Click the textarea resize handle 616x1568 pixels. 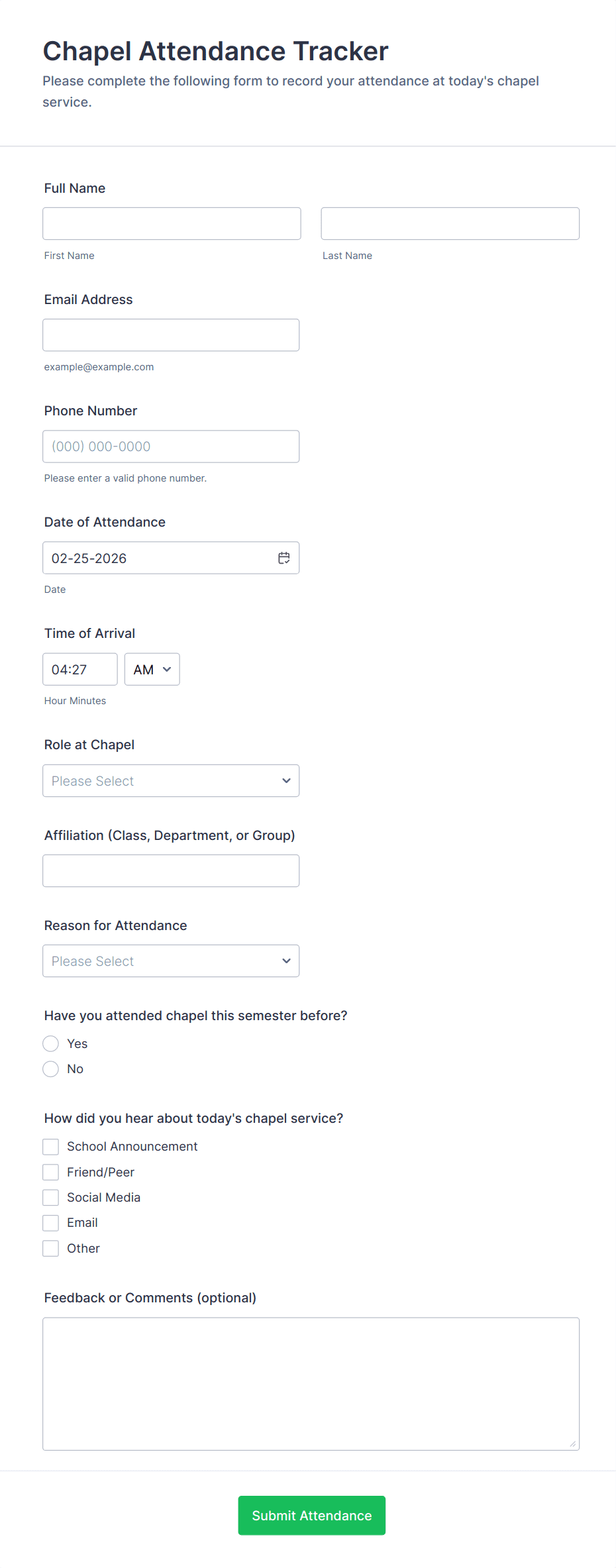572,1443
